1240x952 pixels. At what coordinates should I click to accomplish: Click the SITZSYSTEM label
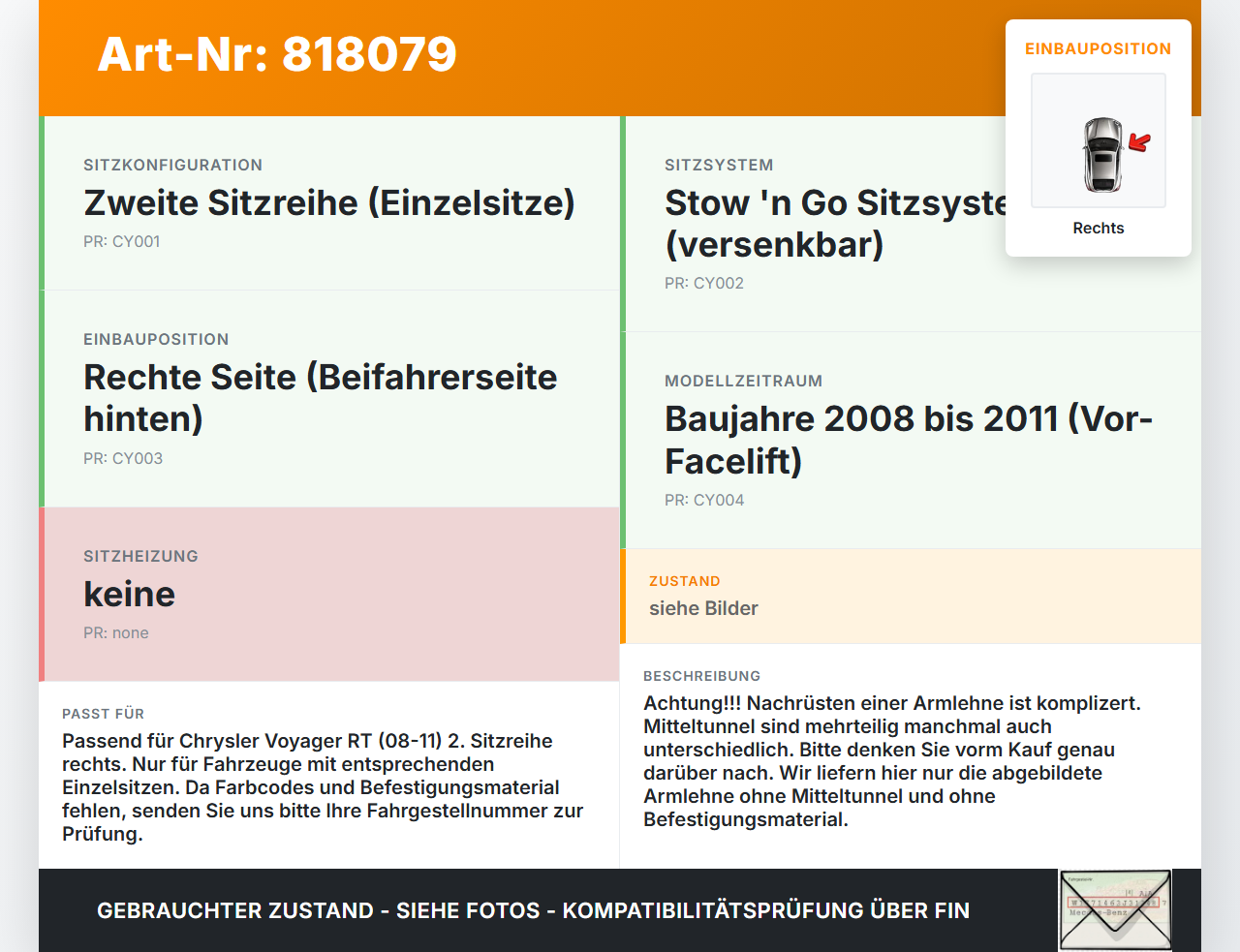point(719,165)
